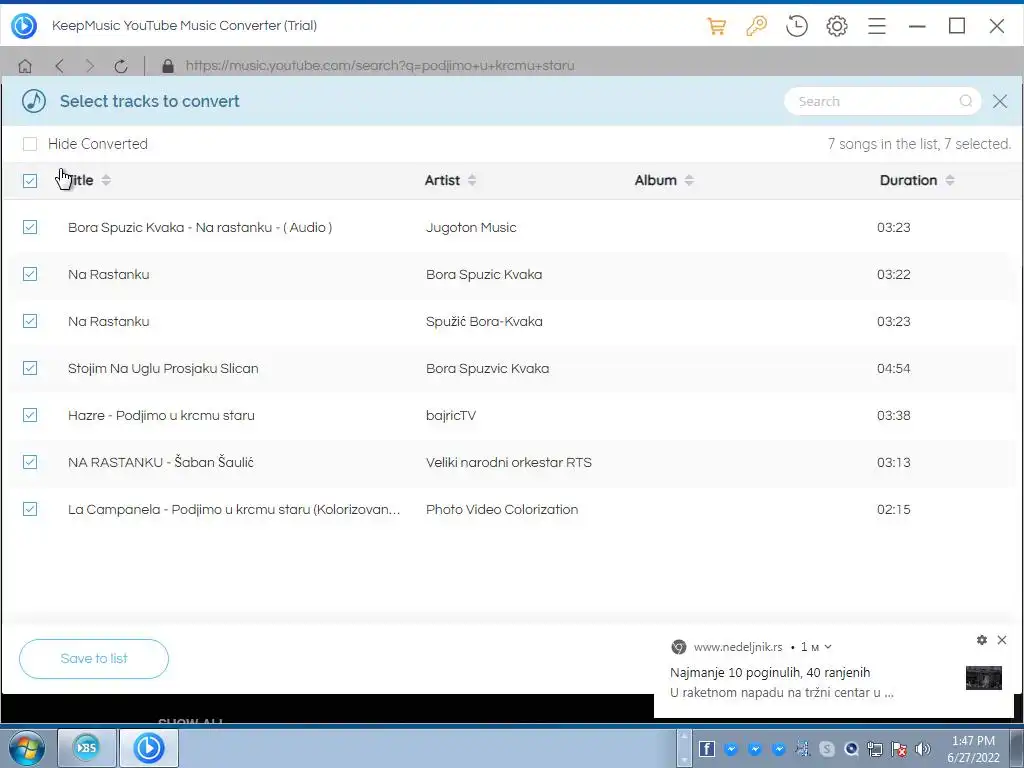Open the shopping cart purchase icon
The height and width of the screenshot is (768, 1024).
click(x=716, y=26)
